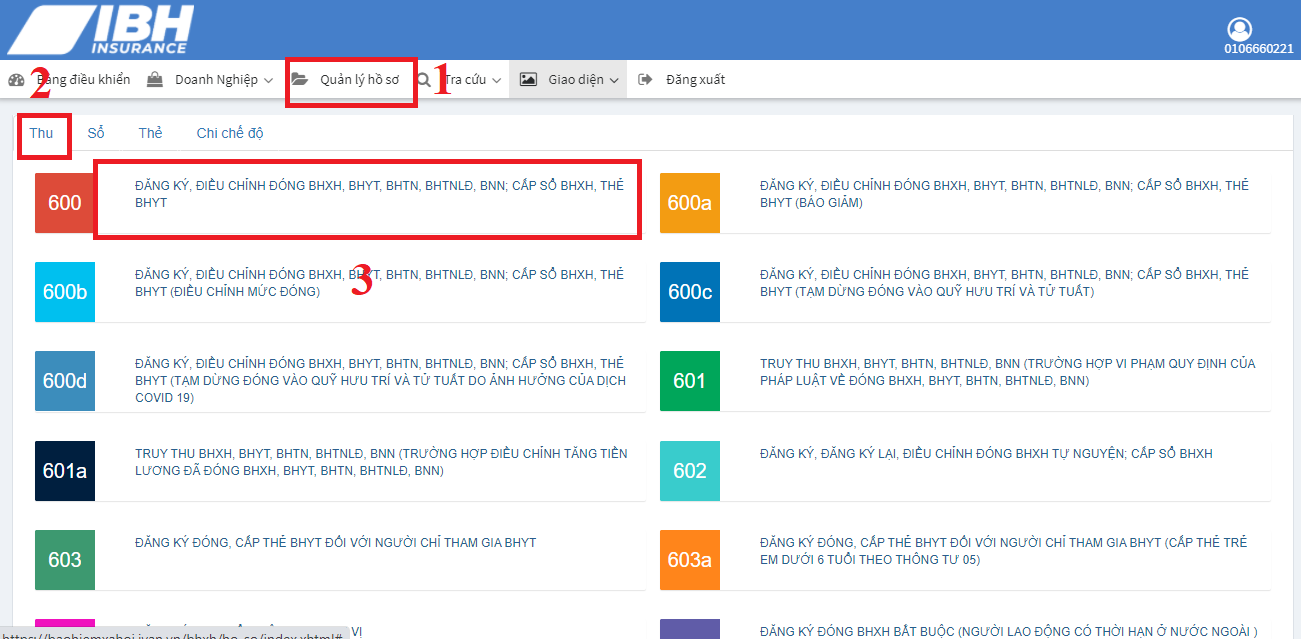This screenshot has width=1301, height=639.
Task: Open the orange 603a tile
Action: coord(689,560)
